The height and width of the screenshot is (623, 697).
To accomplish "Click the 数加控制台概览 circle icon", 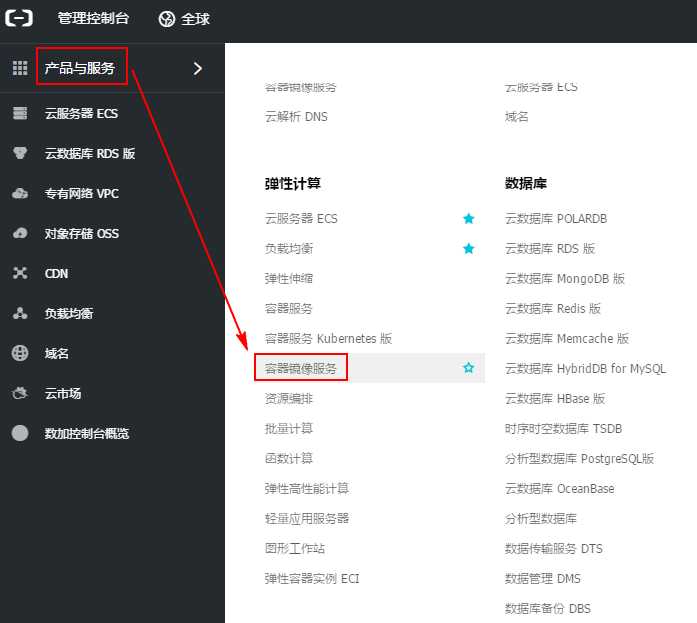I will [20, 433].
